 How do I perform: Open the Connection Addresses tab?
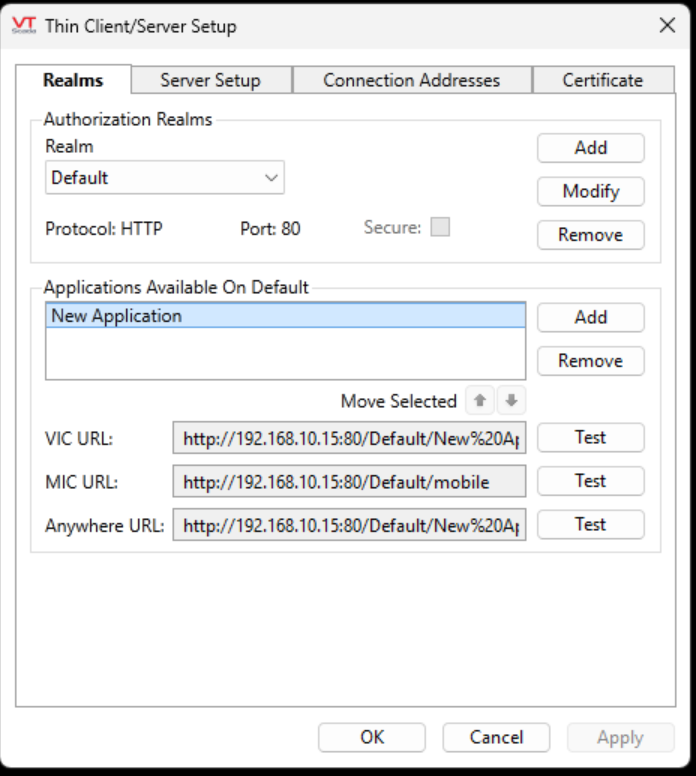(411, 81)
